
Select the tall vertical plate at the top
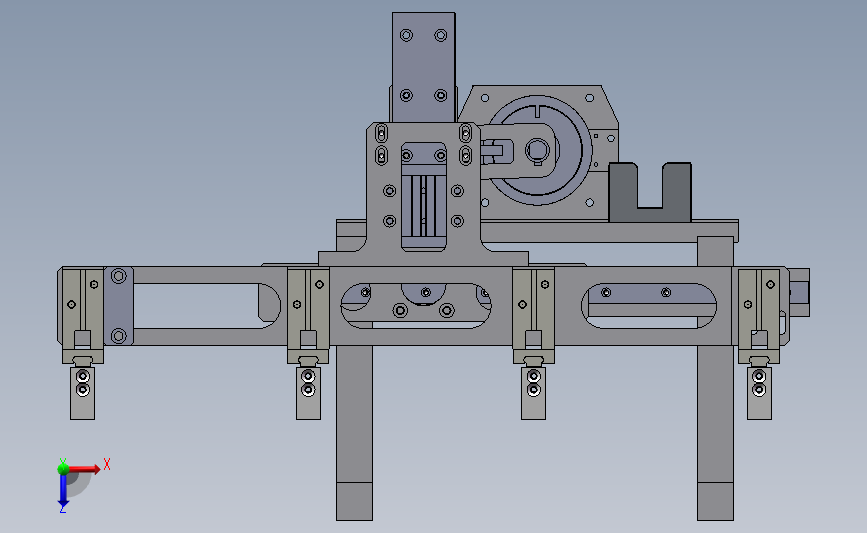coord(424,67)
